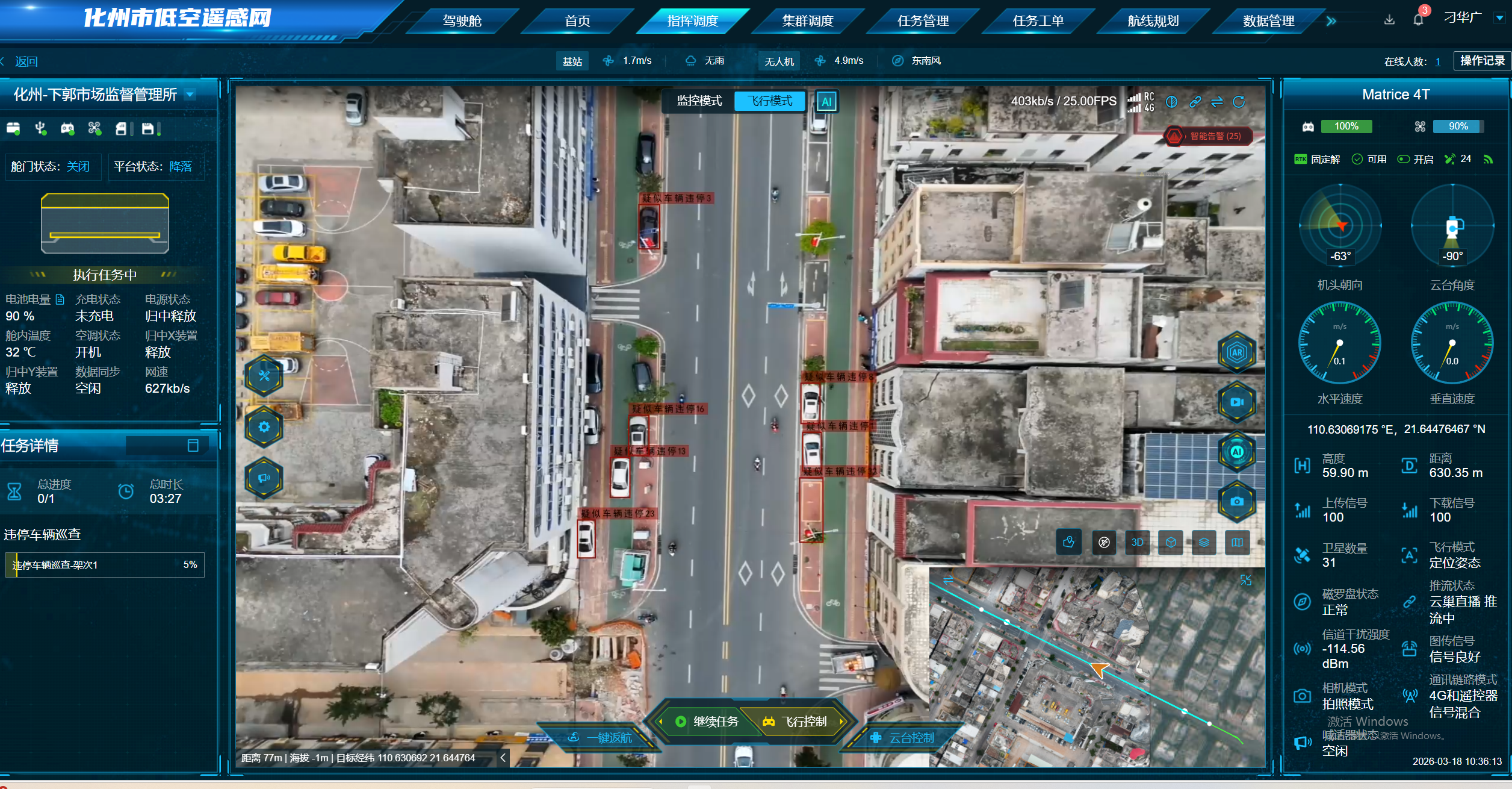Open the notification bell with badge
Screen dimensions: 1512x789
1418,20
